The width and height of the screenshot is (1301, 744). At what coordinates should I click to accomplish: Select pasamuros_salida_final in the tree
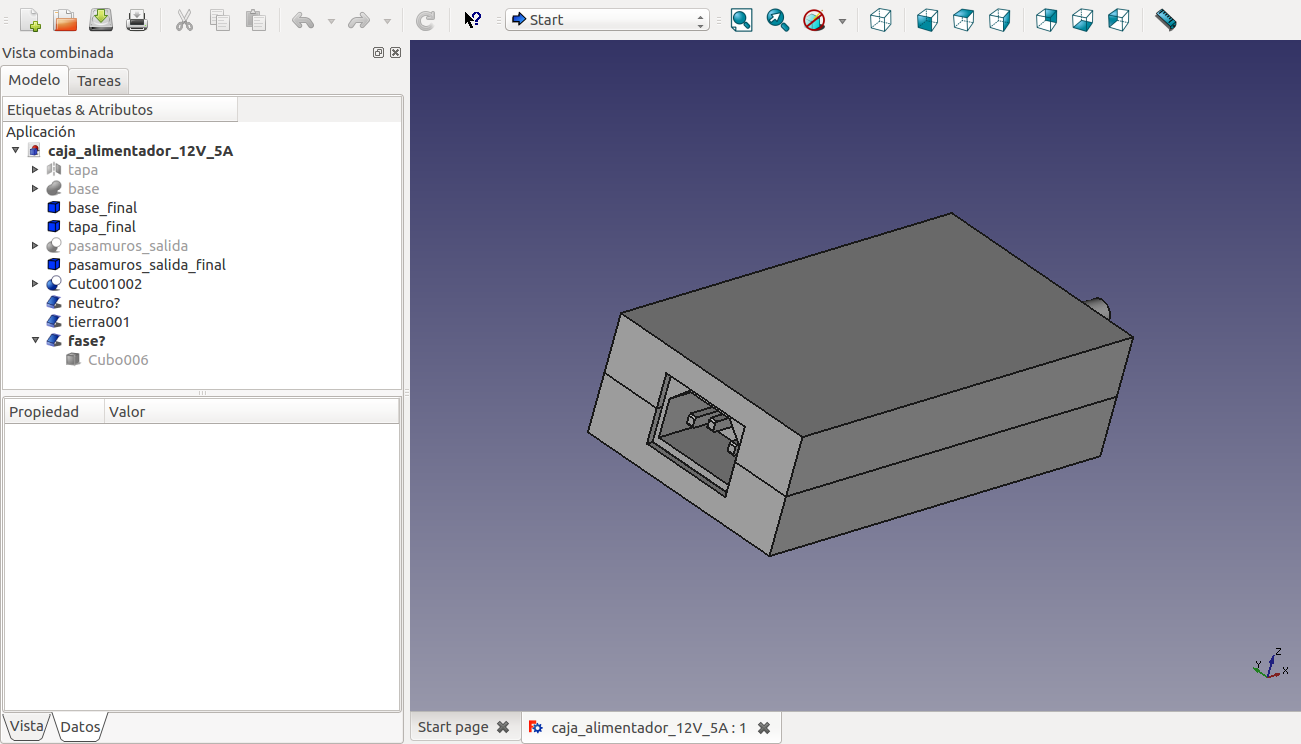[x=146, y=265]
